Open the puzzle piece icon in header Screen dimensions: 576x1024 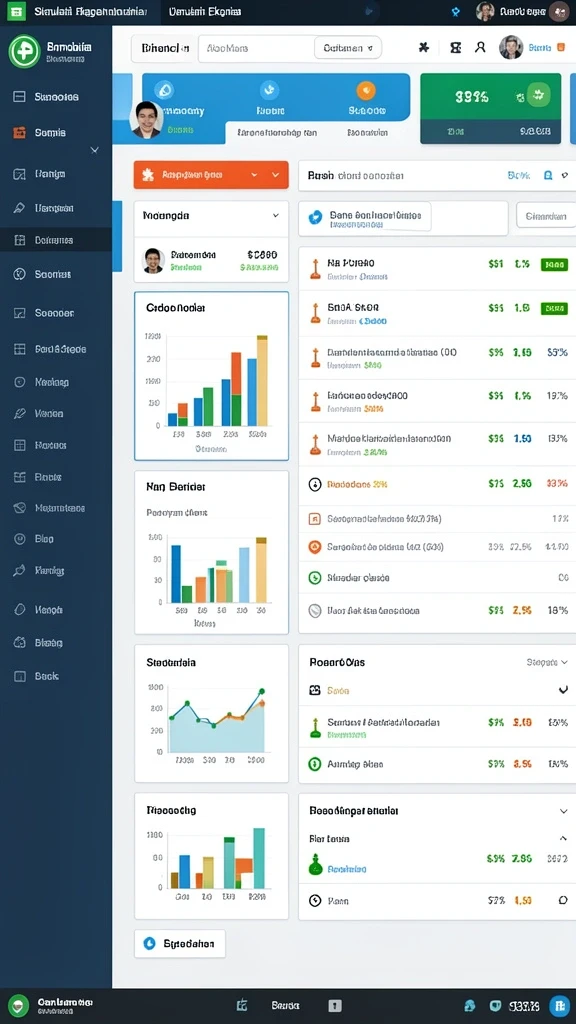pos(424,47)
